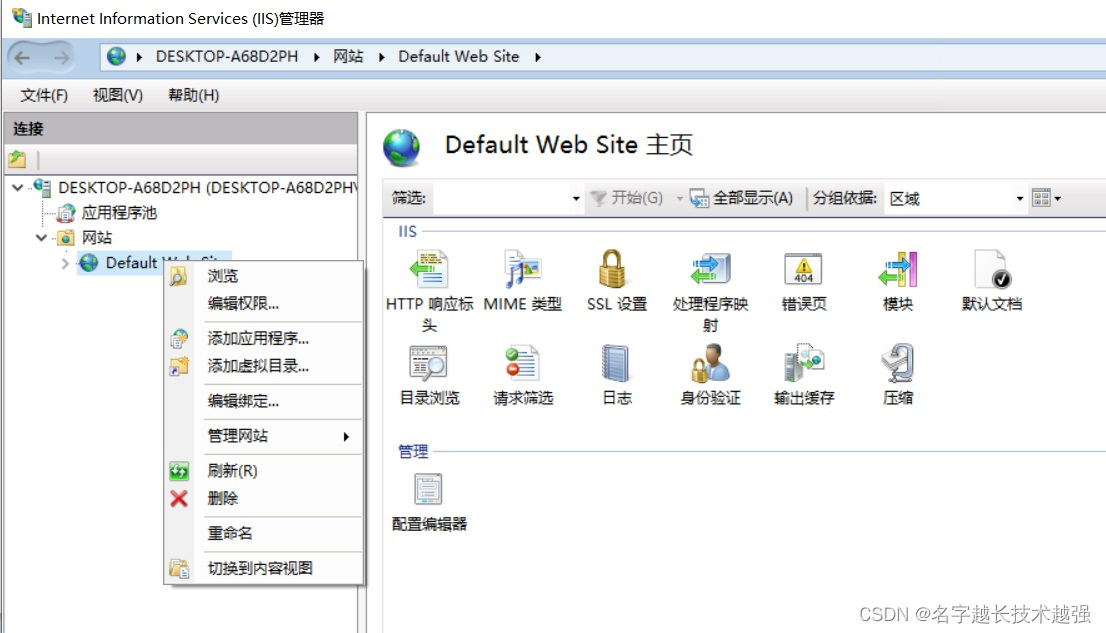Open the 默认文档 feature icon
The image size is (1106, 633).
[992, 269]
